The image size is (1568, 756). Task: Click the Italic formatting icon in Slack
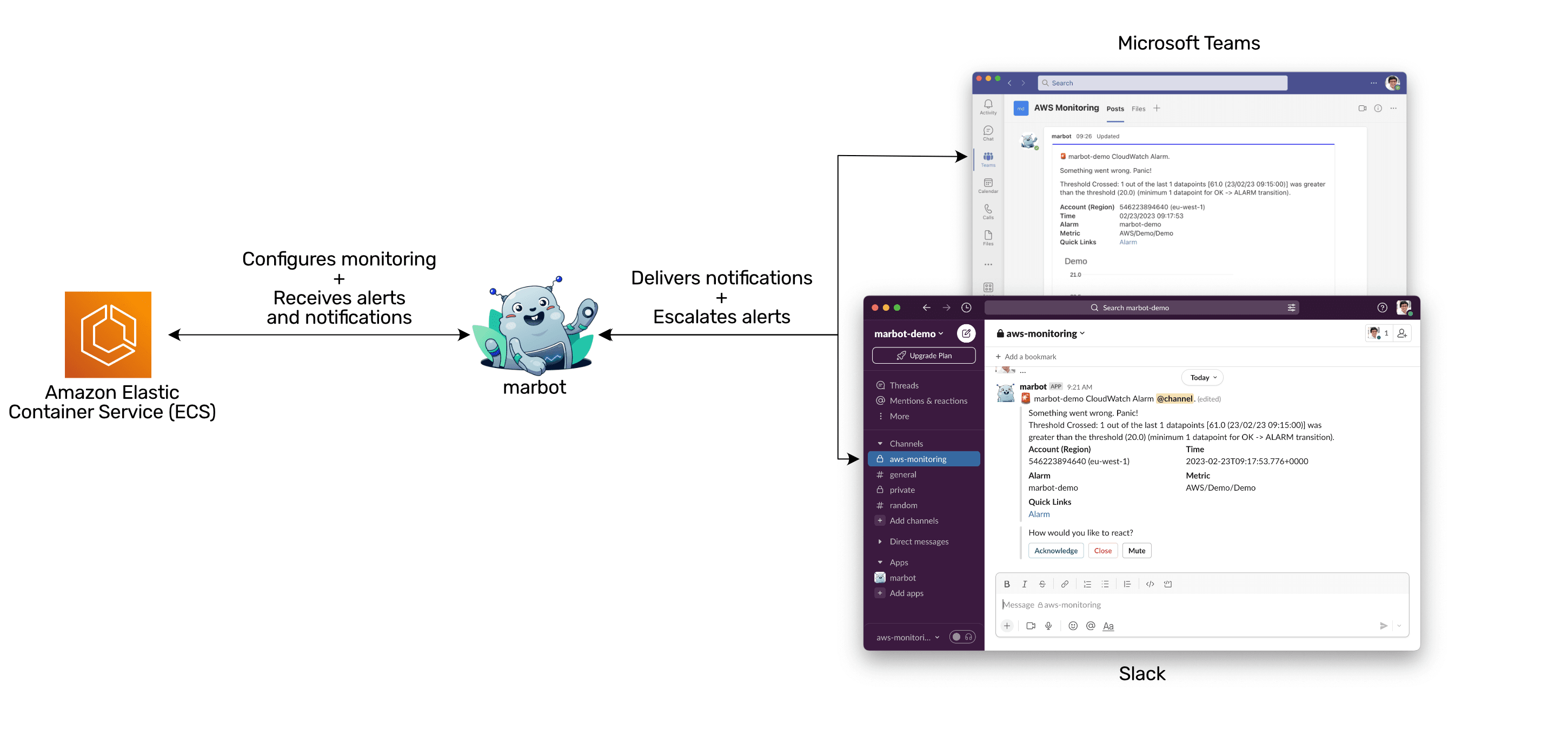click(x=1027, y=583)
